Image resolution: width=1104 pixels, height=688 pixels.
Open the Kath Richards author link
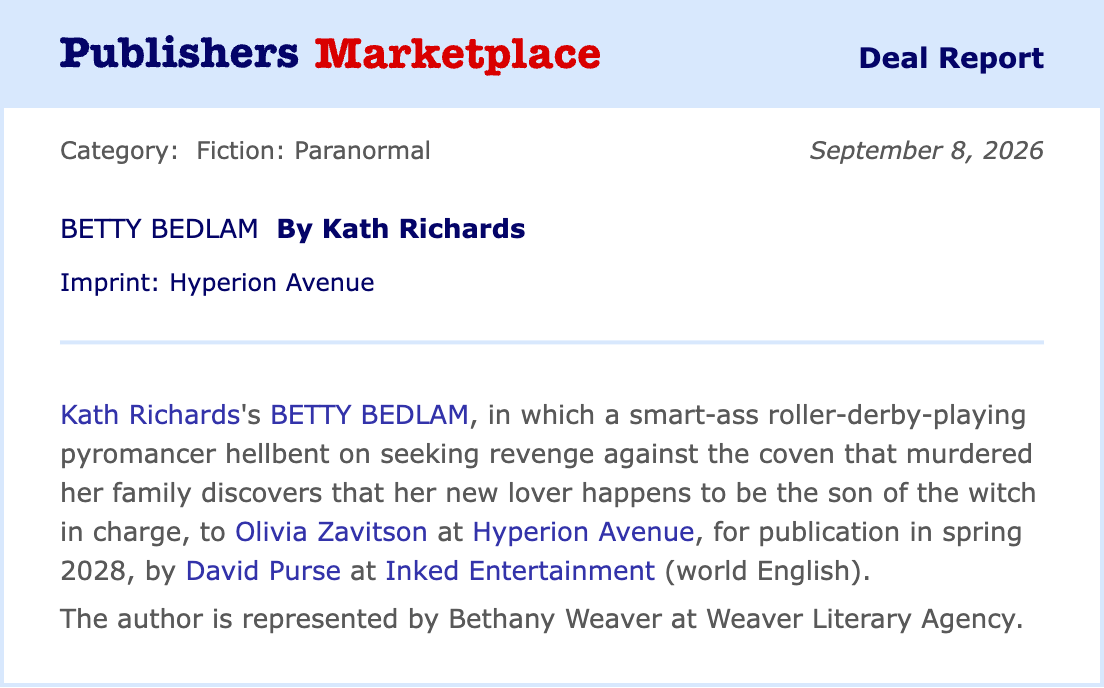click(x=150, y=415)
